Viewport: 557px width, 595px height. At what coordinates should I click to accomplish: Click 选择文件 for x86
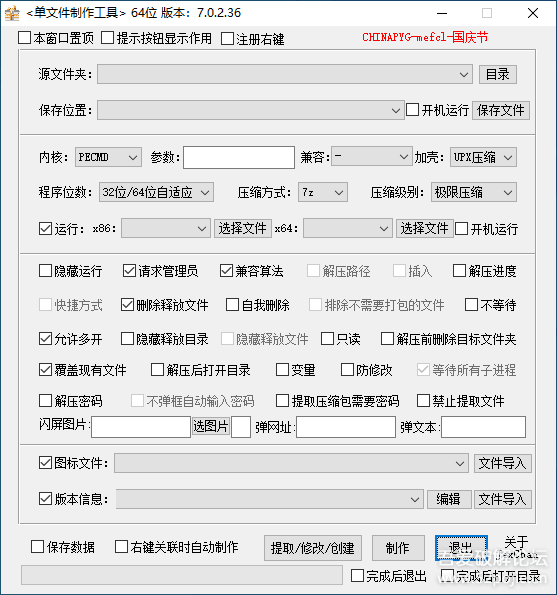[242, 228]
